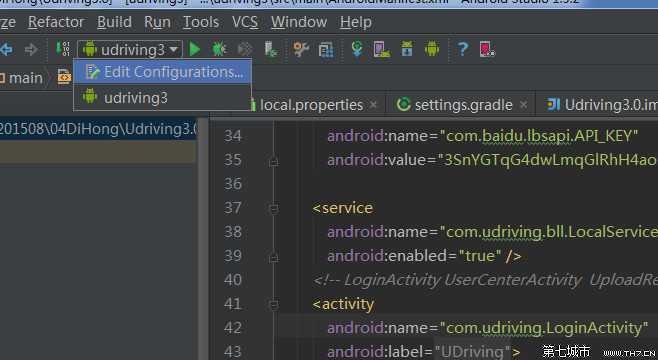
Task: Click com.udriving.bll.LocalService text
Action: [x=552, y=232]
